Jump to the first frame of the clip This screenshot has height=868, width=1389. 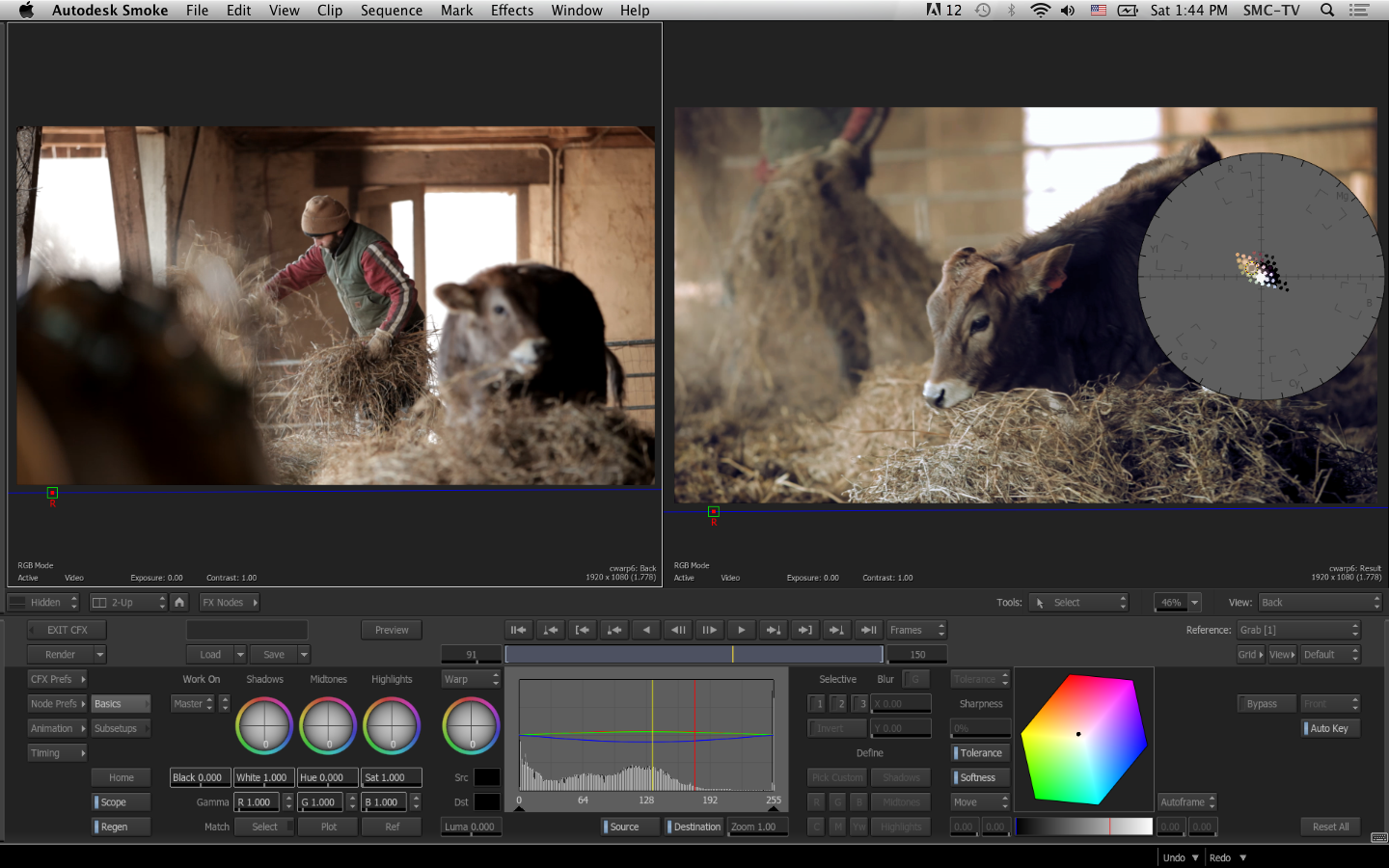(x=519, y=630)
